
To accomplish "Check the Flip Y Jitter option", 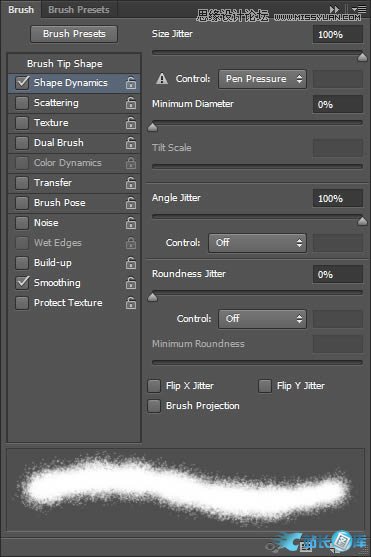I will [265, 386].
